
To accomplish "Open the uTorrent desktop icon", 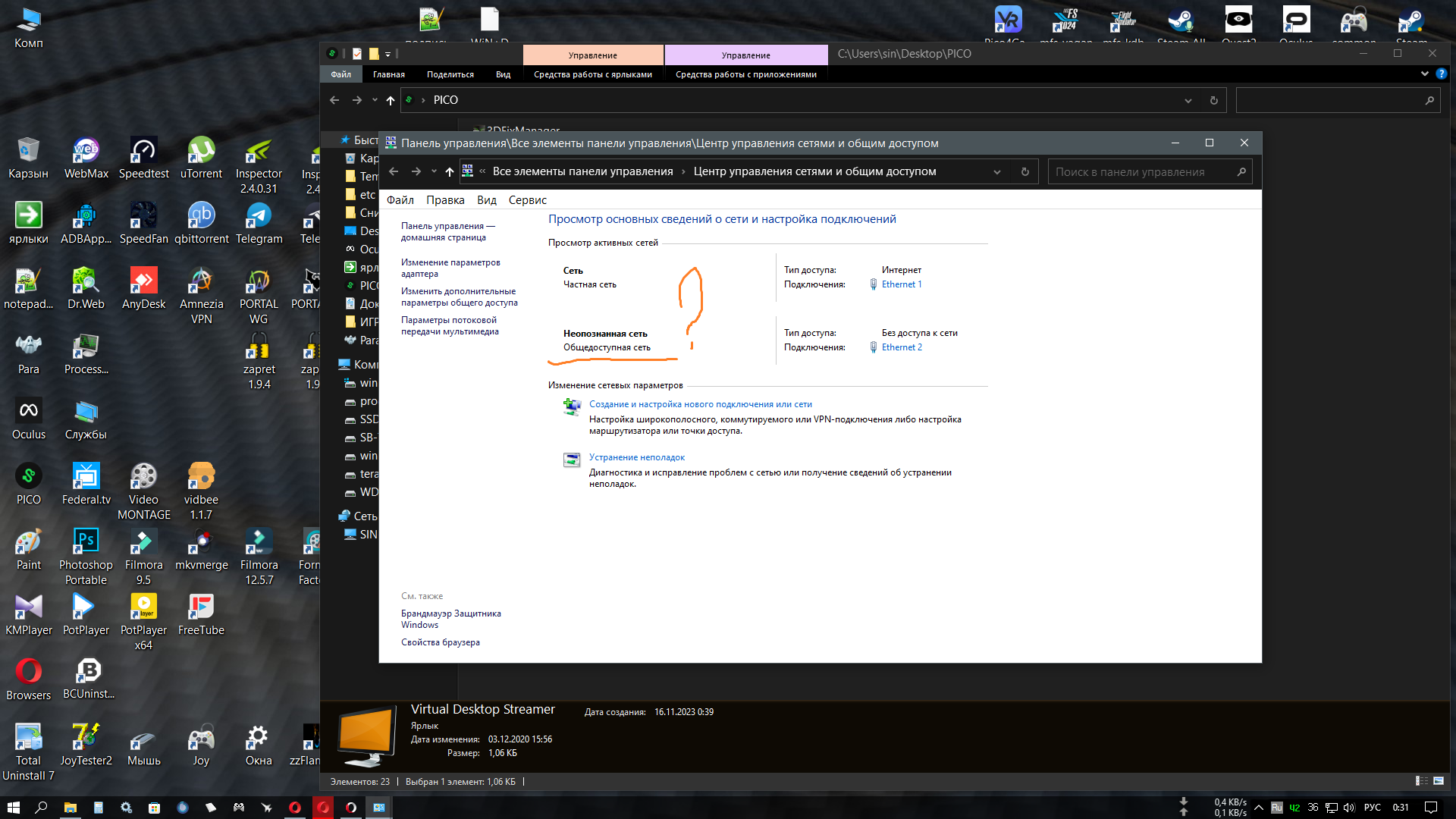I will pos(201,151).
